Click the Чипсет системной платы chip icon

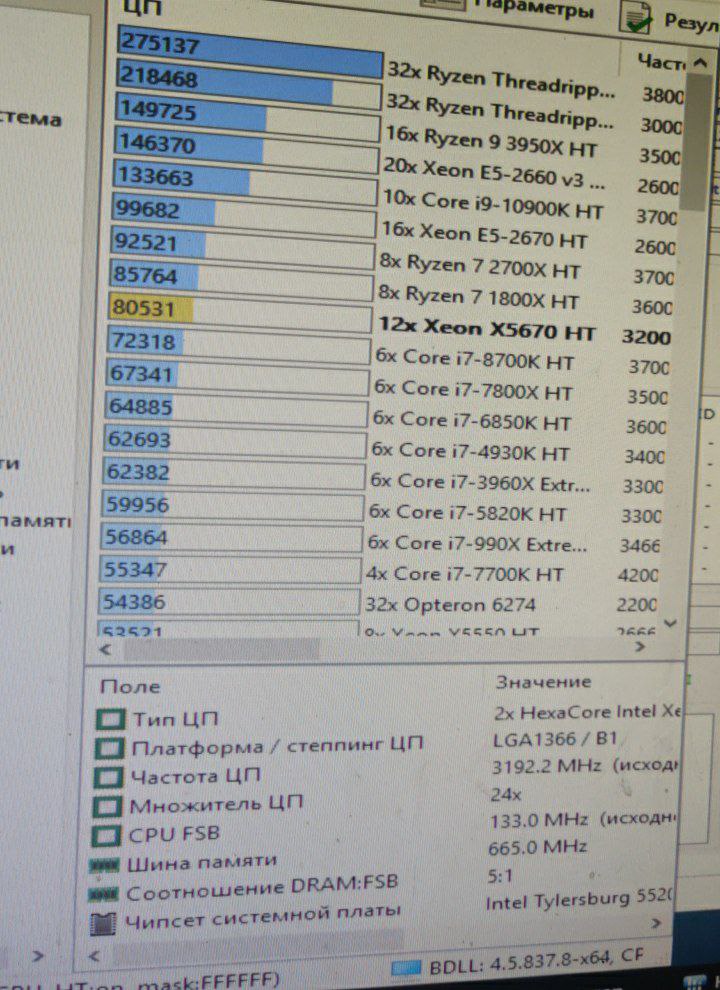pos(102,923)
